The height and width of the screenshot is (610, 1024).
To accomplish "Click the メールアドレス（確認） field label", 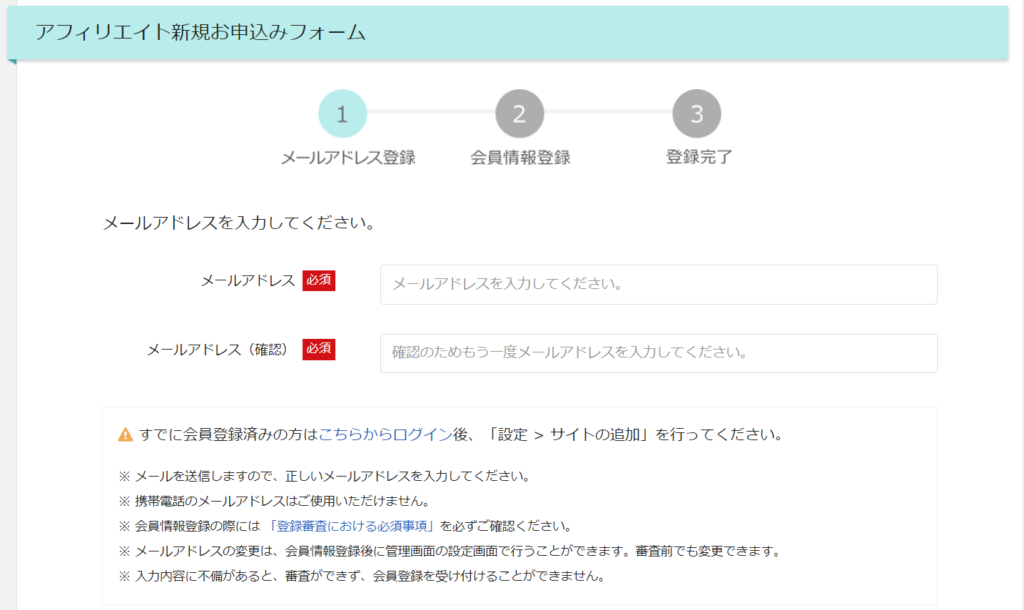I will tap(219, 350).
